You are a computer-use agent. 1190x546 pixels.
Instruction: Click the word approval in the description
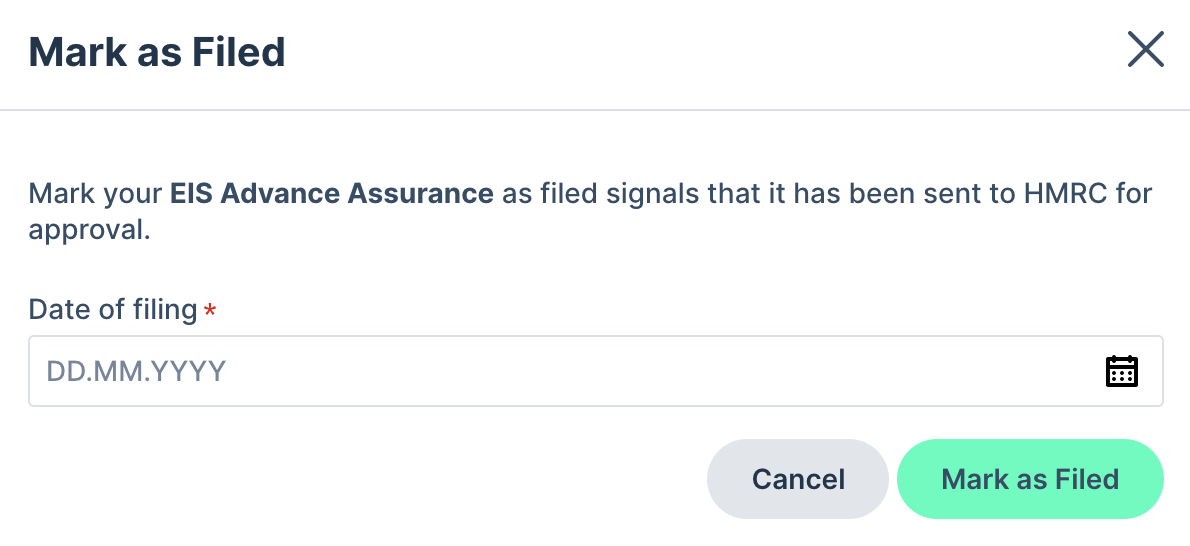click(90, 229)
